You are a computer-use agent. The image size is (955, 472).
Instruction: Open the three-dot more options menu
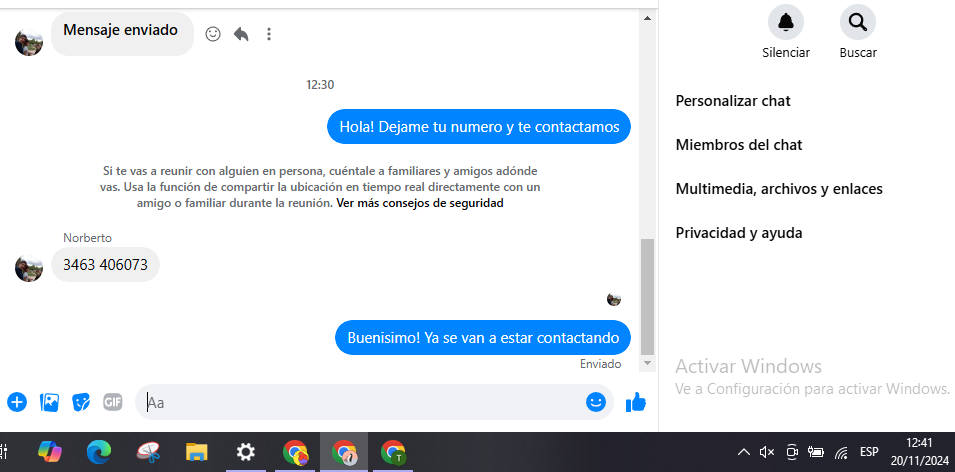269,34
